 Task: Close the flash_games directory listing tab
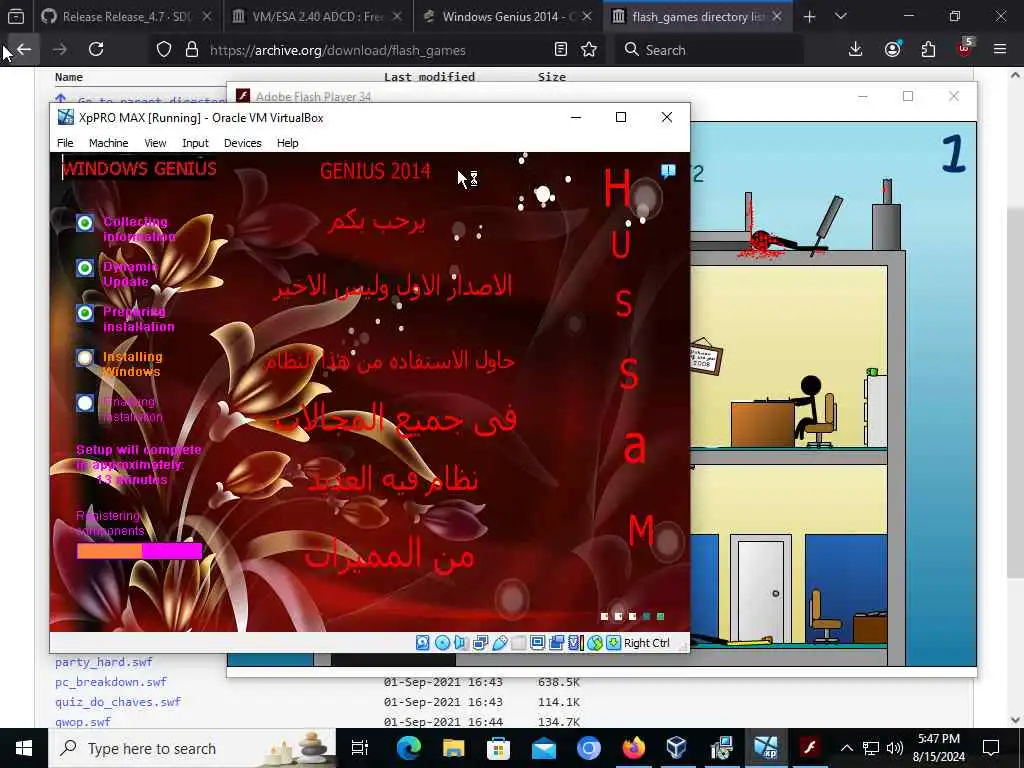click(777, 17)
